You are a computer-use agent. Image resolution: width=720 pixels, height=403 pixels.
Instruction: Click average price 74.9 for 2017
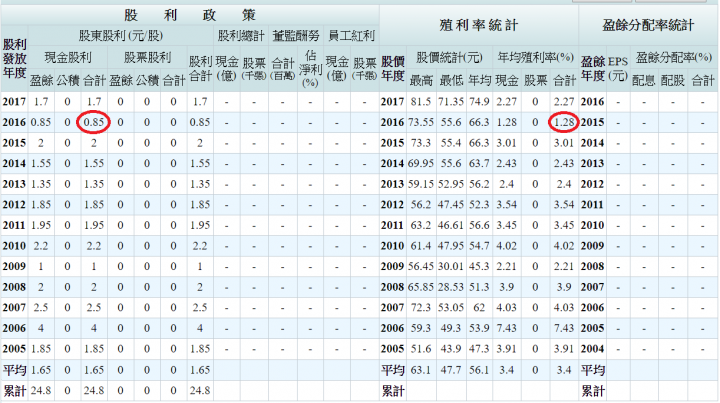(479, 101)
